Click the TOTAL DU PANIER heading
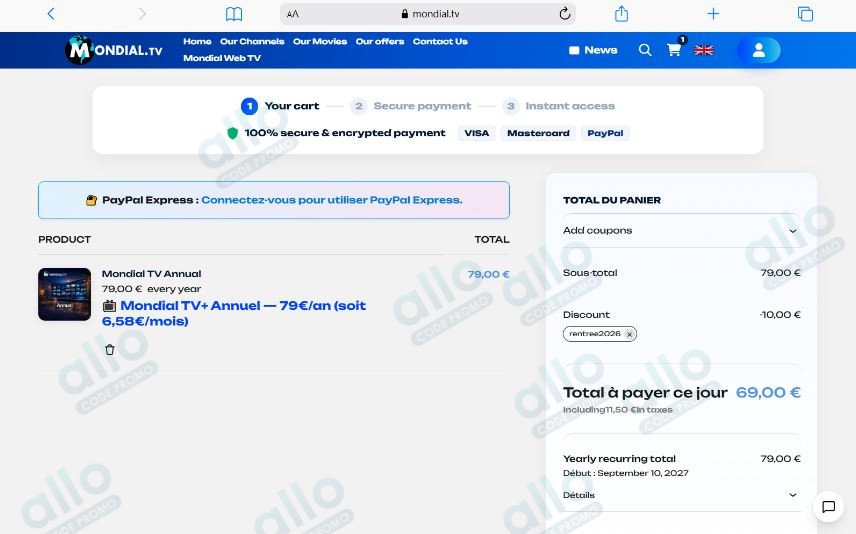This screenshot has height=534, width=856. [611, 200]
